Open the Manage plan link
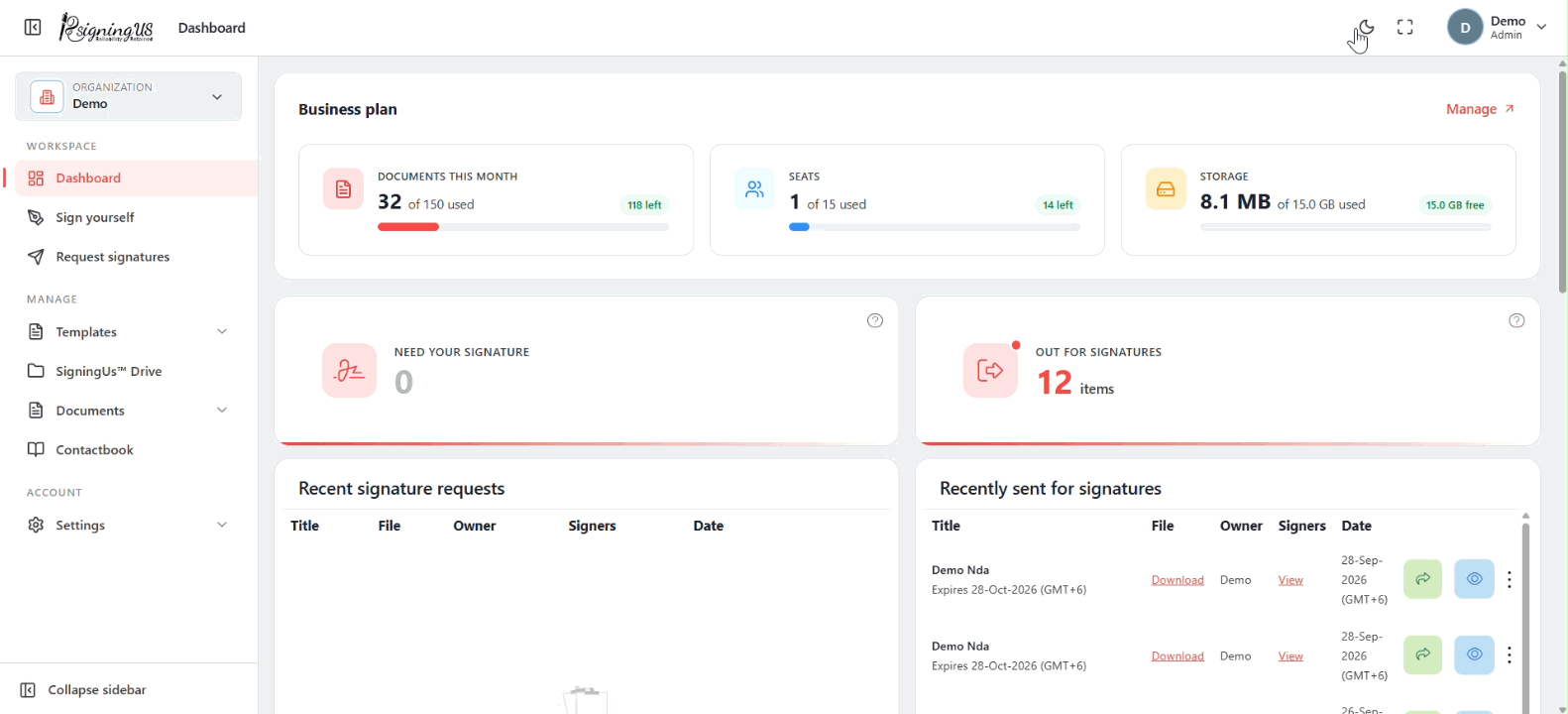Viewport: 1568px width, 714px height. click(x=1480, y=109)
